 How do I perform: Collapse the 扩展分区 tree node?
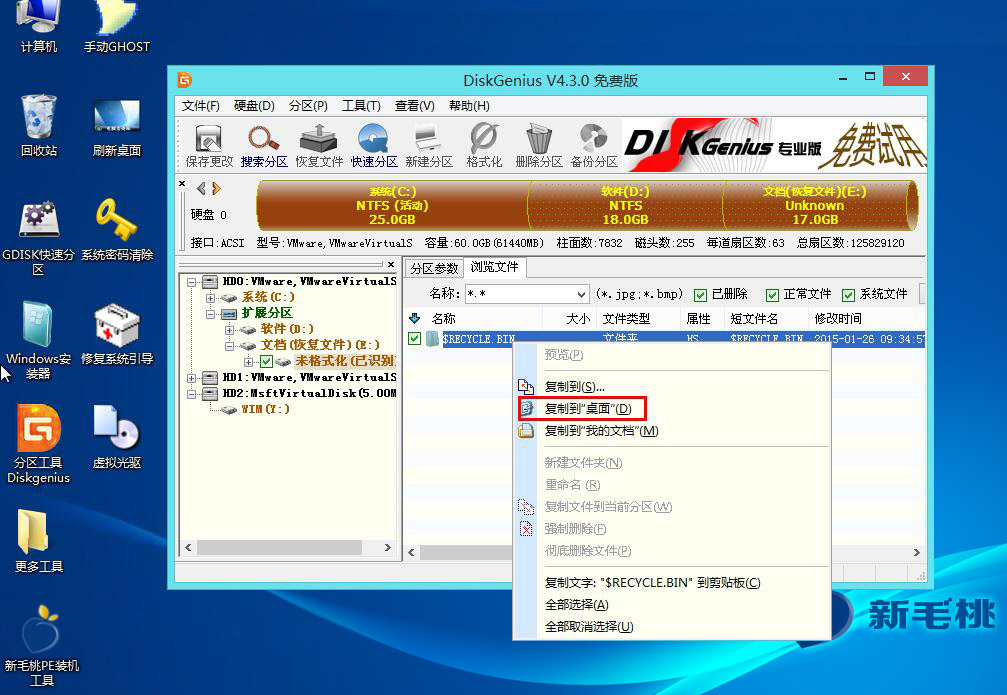coord(211,314)
